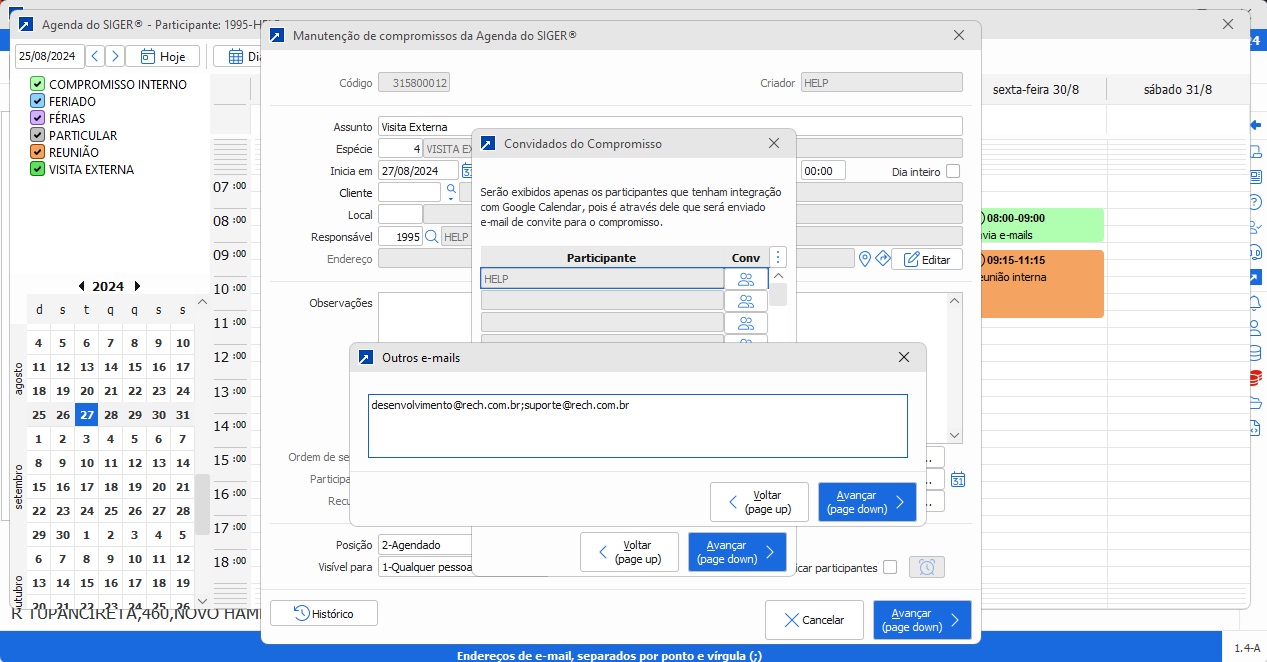The width and height of the screenshot is (1267, 662).
Task: Open the folder icon in right sidebar
Action: pyautogui.click(x=1256, y=402)
